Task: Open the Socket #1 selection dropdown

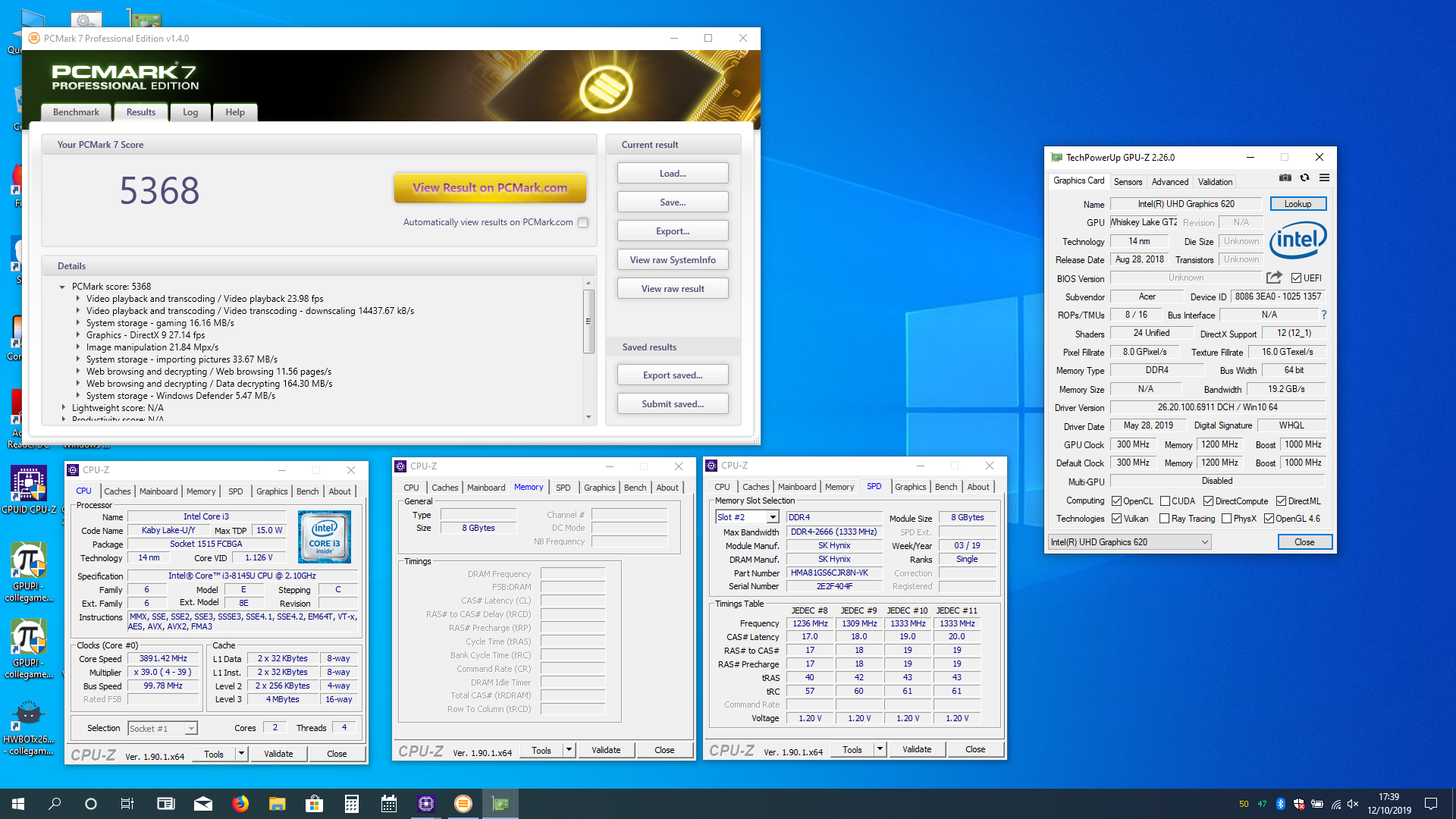Action: tap(162, 729)
